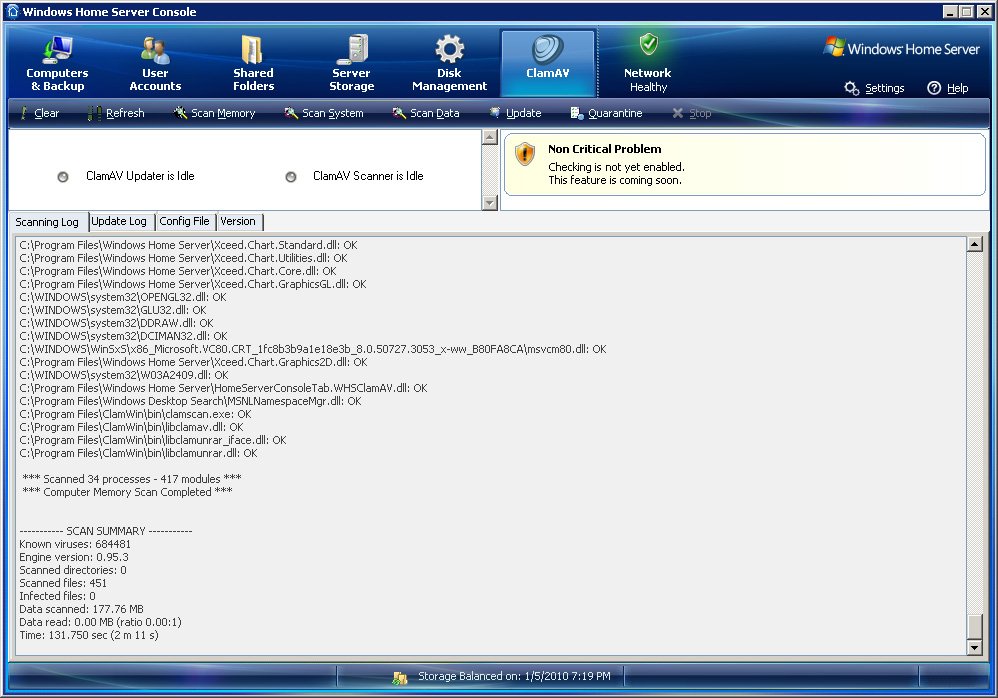Click the storage balanced status bar icon
The height and width of the screenshot is (698, 998).
400,678
